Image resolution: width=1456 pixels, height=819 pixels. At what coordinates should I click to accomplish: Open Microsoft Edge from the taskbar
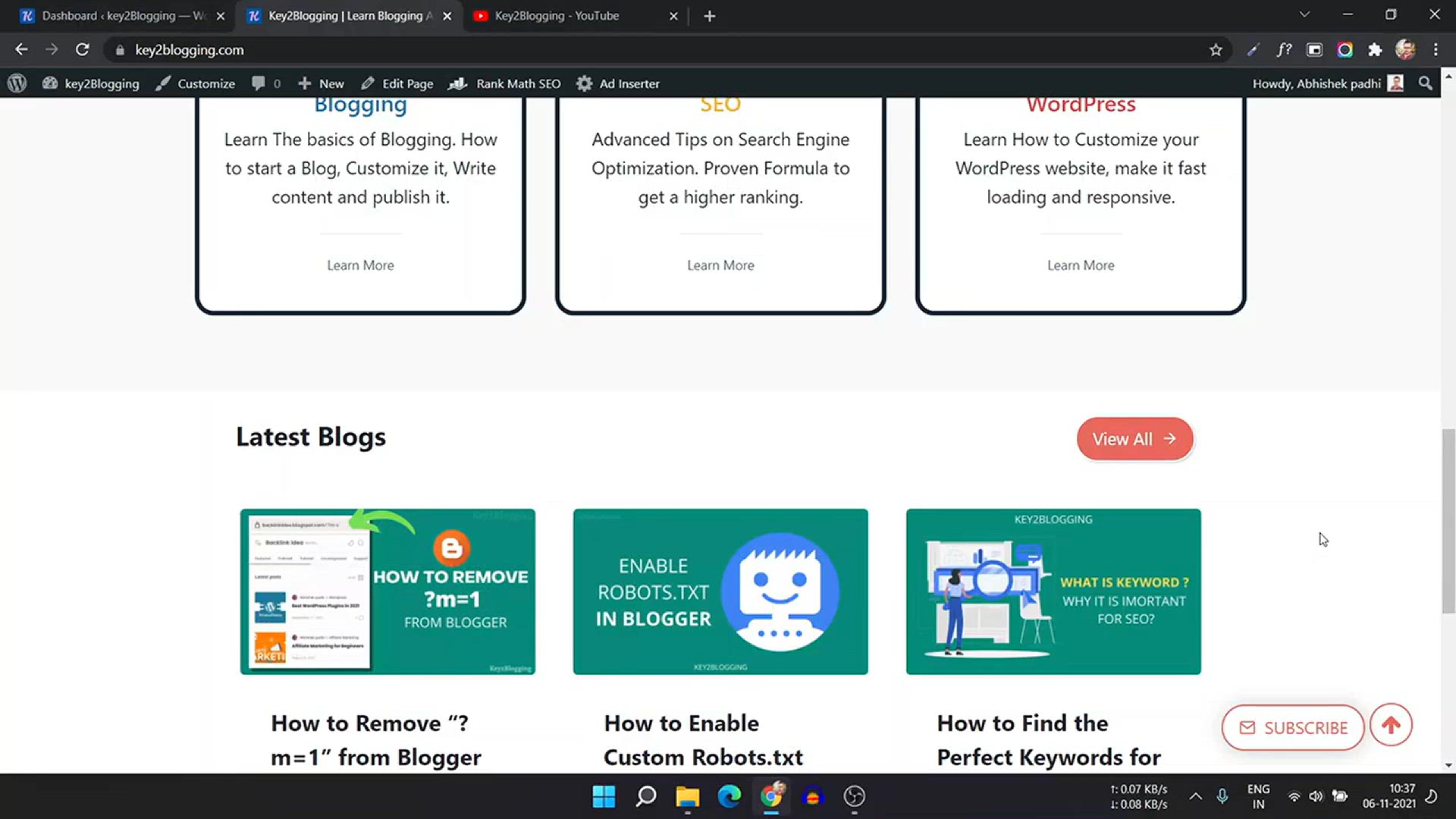click(x=729, y=796)
